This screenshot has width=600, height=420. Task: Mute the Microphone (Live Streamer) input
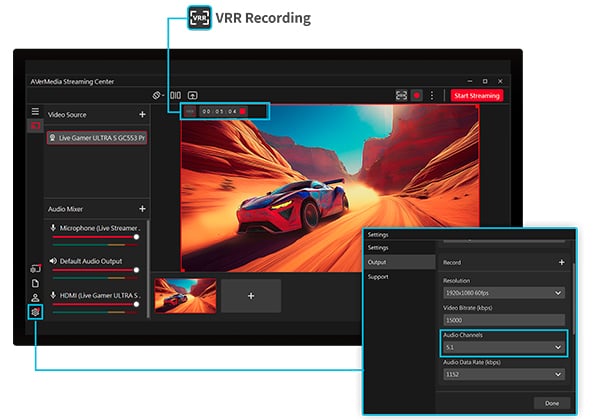(53, 228)
